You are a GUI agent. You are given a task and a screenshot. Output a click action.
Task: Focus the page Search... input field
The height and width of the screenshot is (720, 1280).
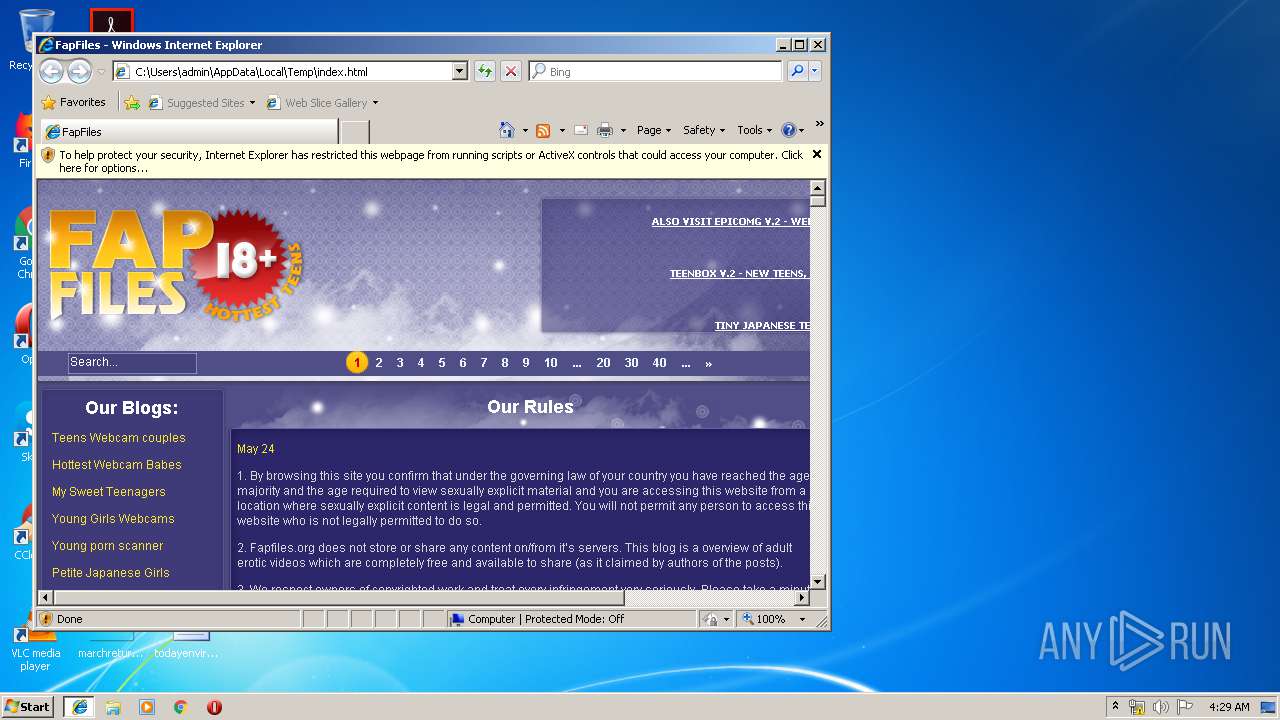click(x=132, y=363)
